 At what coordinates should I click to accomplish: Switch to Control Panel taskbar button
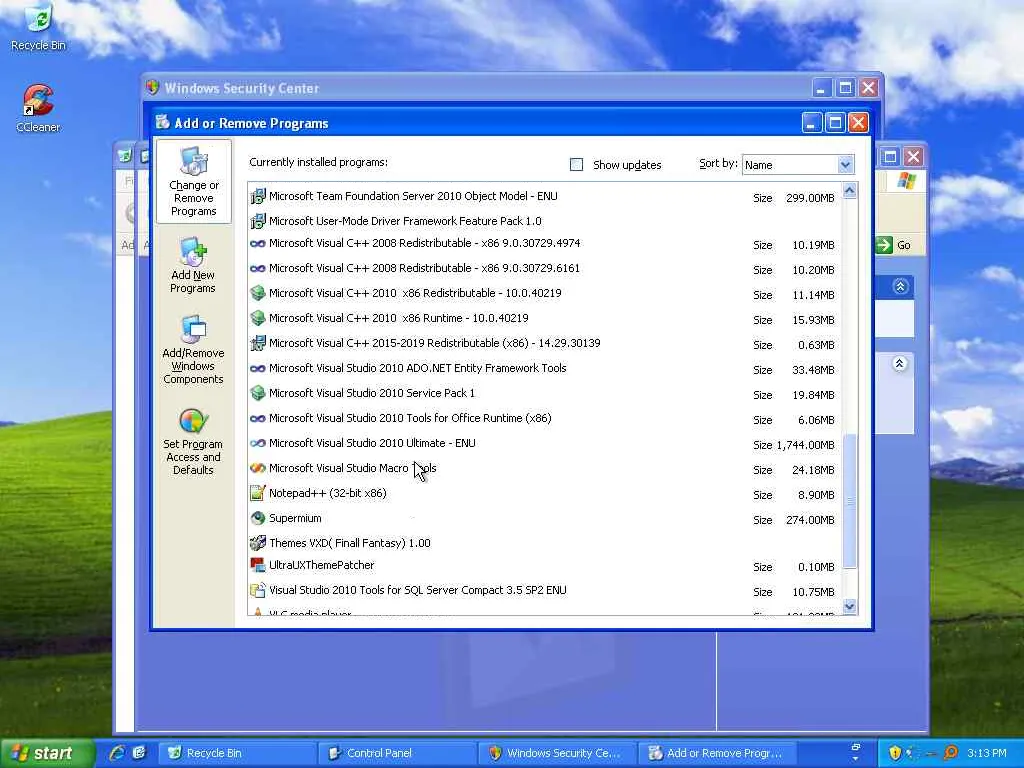pos(397,753)
